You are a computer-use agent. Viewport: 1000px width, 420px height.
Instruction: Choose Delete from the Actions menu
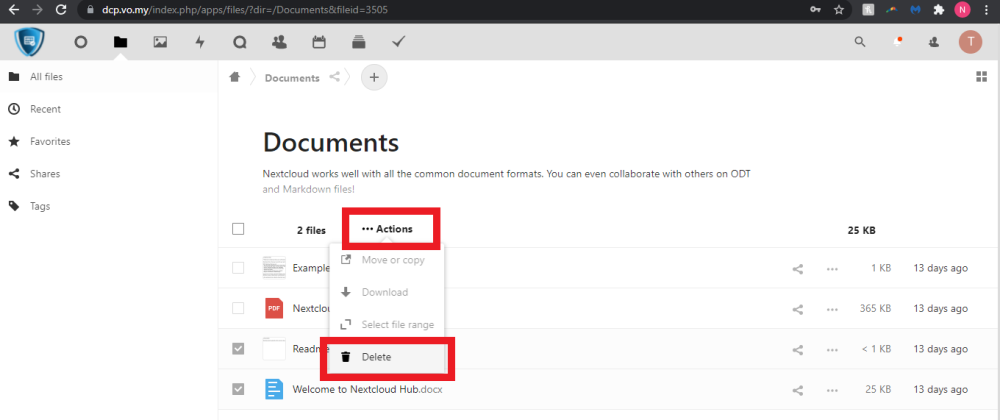click(x=376, y=357)
